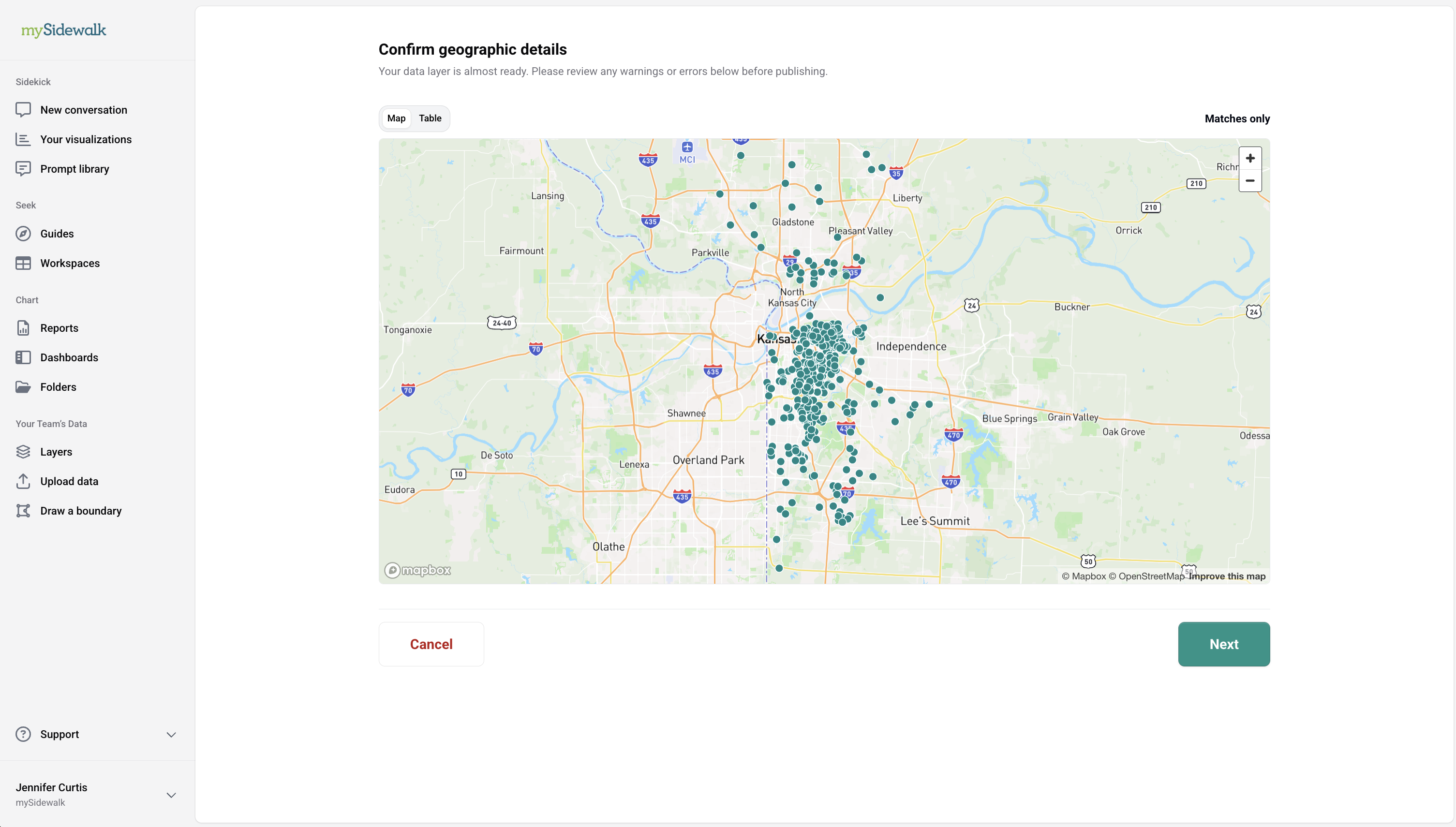Zoom out the map with minus button
This screenshot has width=1456, height=827.
coord(1250,180)
